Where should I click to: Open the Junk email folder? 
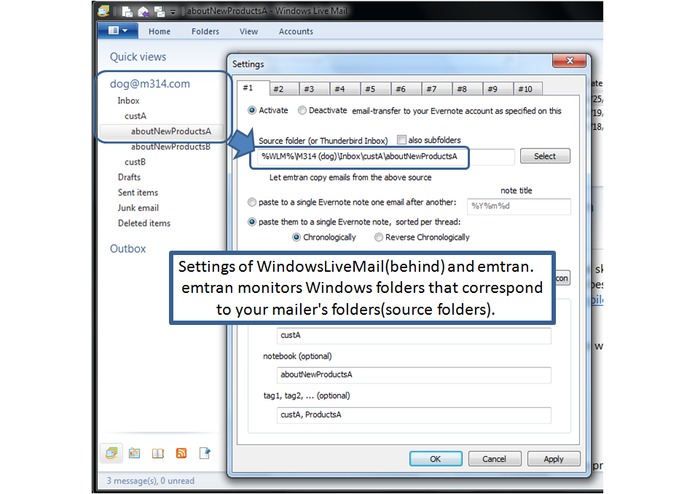[x=138, y=208]
